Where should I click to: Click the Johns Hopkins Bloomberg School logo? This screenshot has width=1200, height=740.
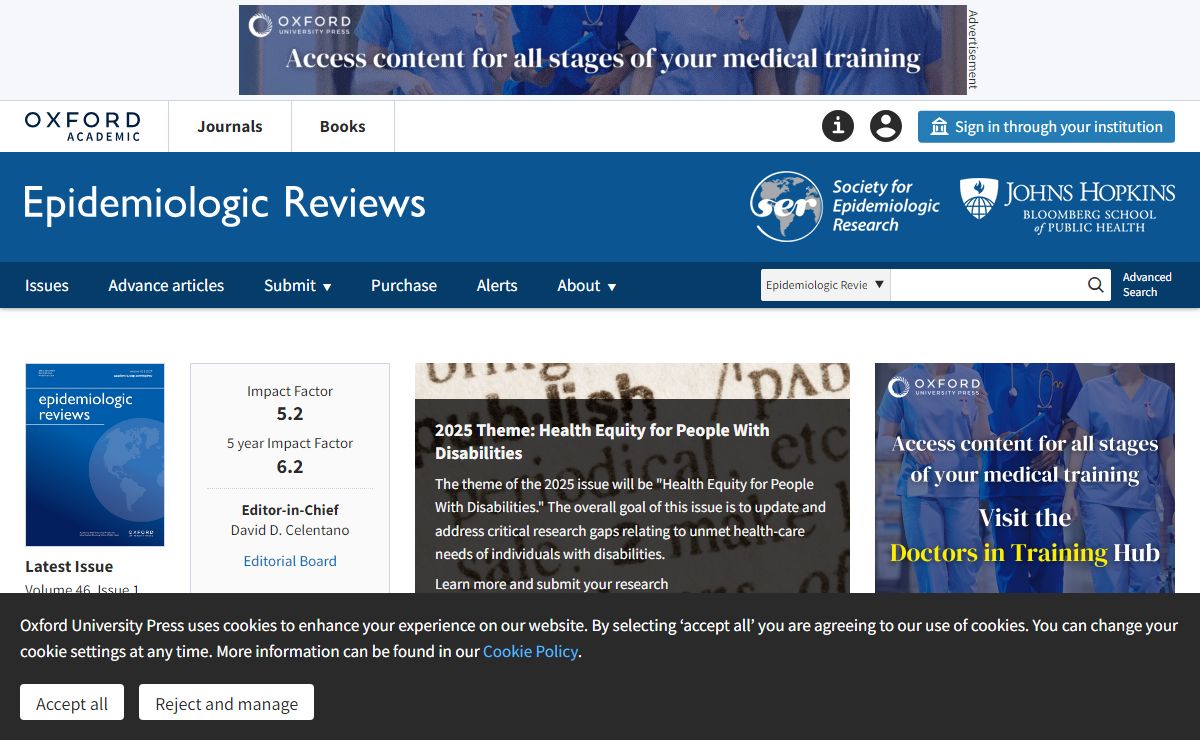[1067, 206]
